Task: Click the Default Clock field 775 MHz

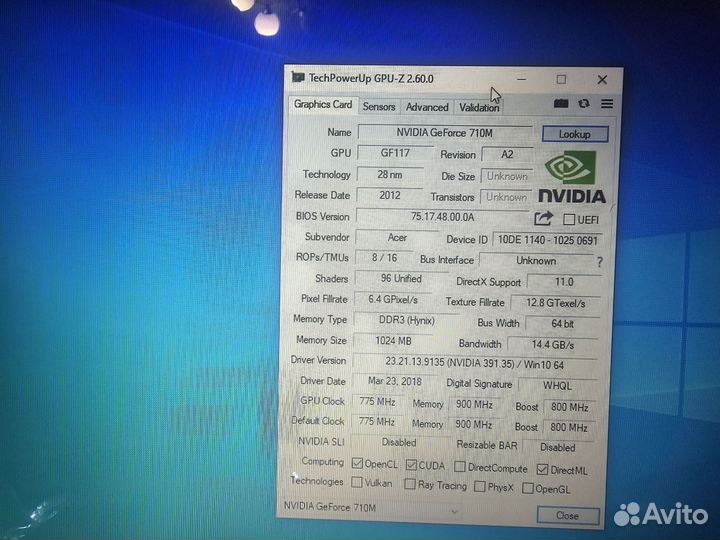Action: (x=377, y=421)
